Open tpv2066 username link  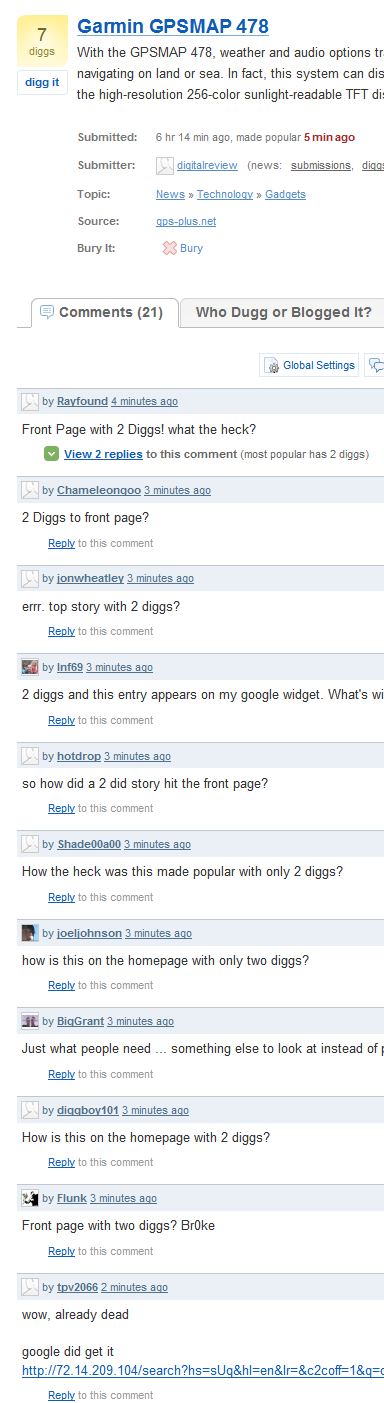(x=77, y=1287)
